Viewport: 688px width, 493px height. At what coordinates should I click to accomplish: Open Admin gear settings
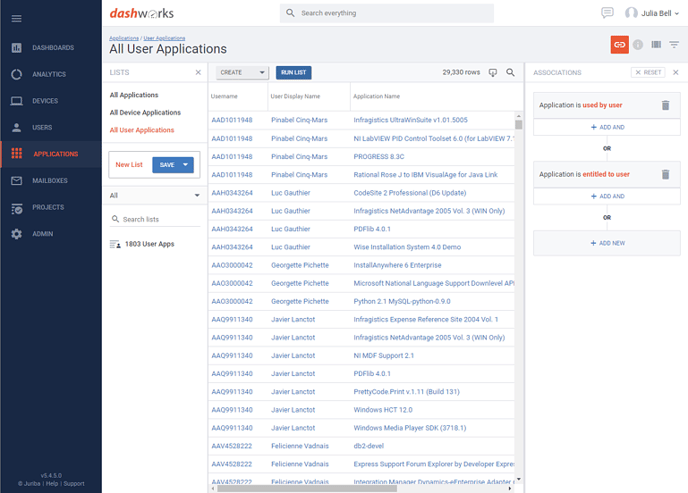[17, 234]
